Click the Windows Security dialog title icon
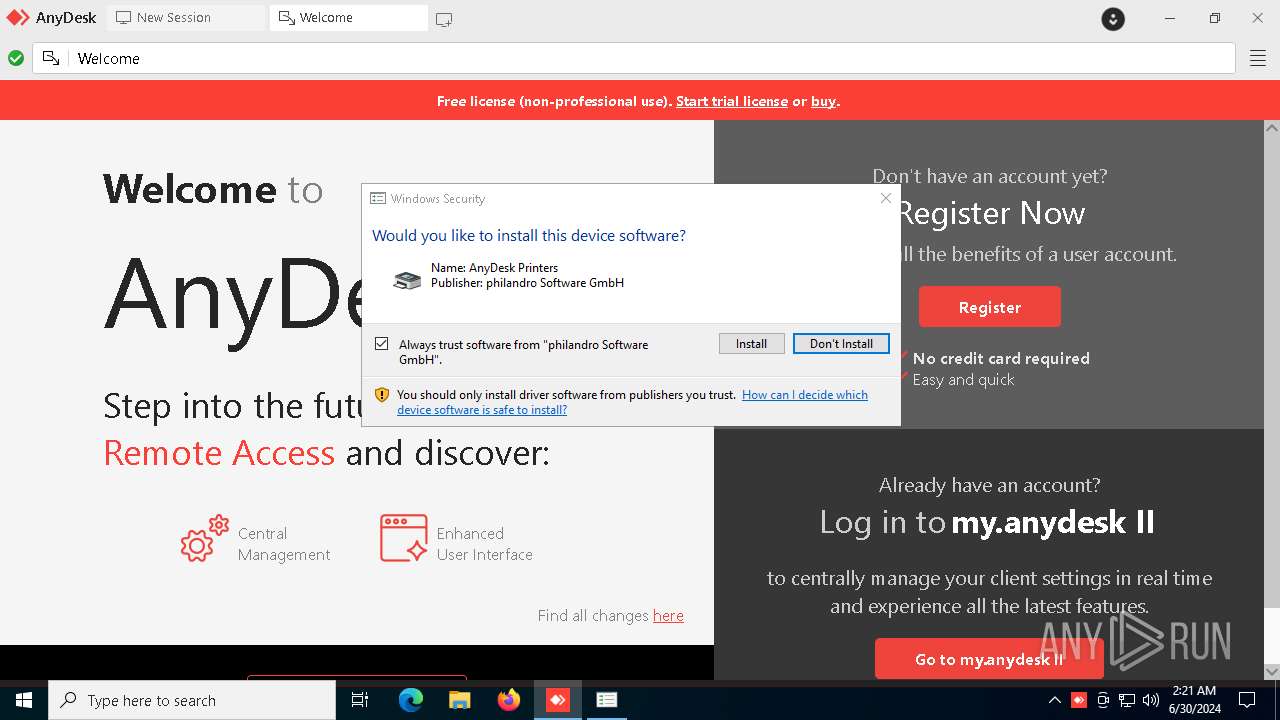The image size is (1280, 720). pyautogui.click(x=378, y=198)
